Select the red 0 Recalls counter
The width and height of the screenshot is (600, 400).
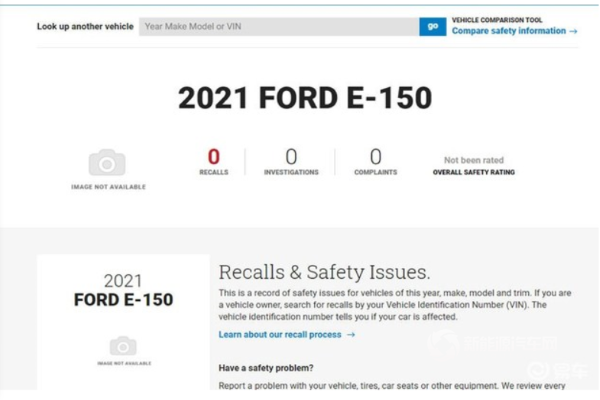(x=214, y=162)
